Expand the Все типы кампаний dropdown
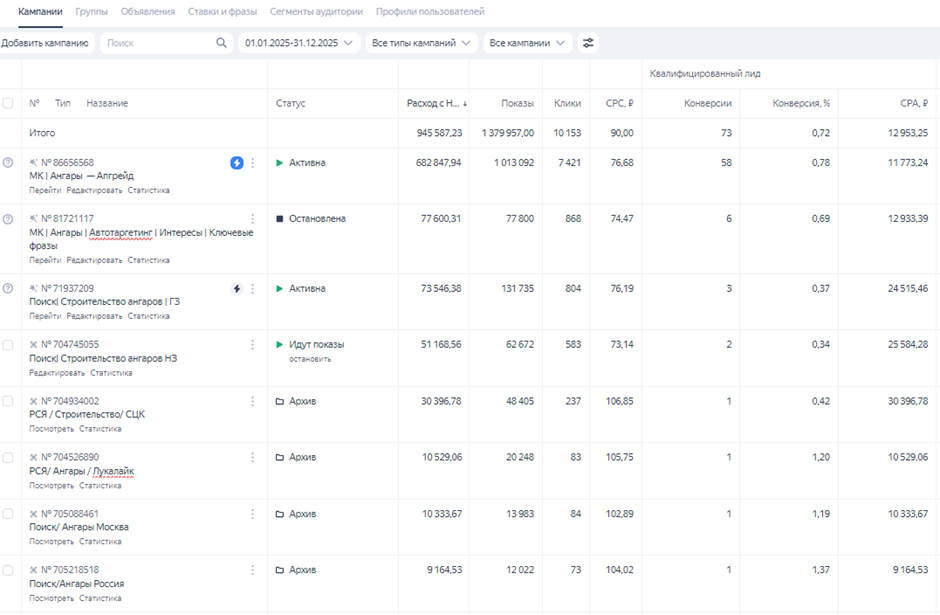This screenshot has width=940, height=615. click(420, 43)
